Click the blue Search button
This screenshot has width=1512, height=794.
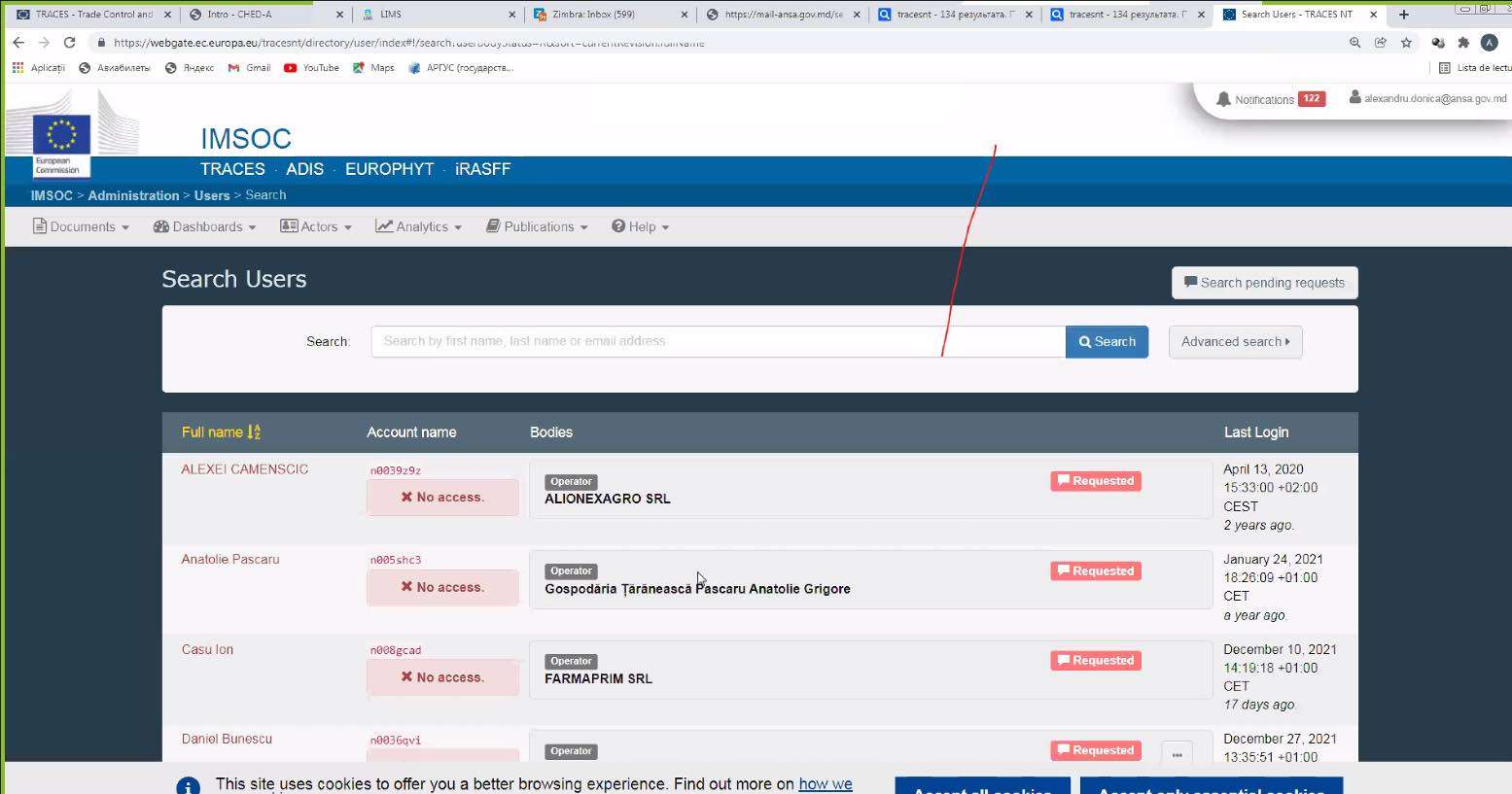(x=1107, y=341)
